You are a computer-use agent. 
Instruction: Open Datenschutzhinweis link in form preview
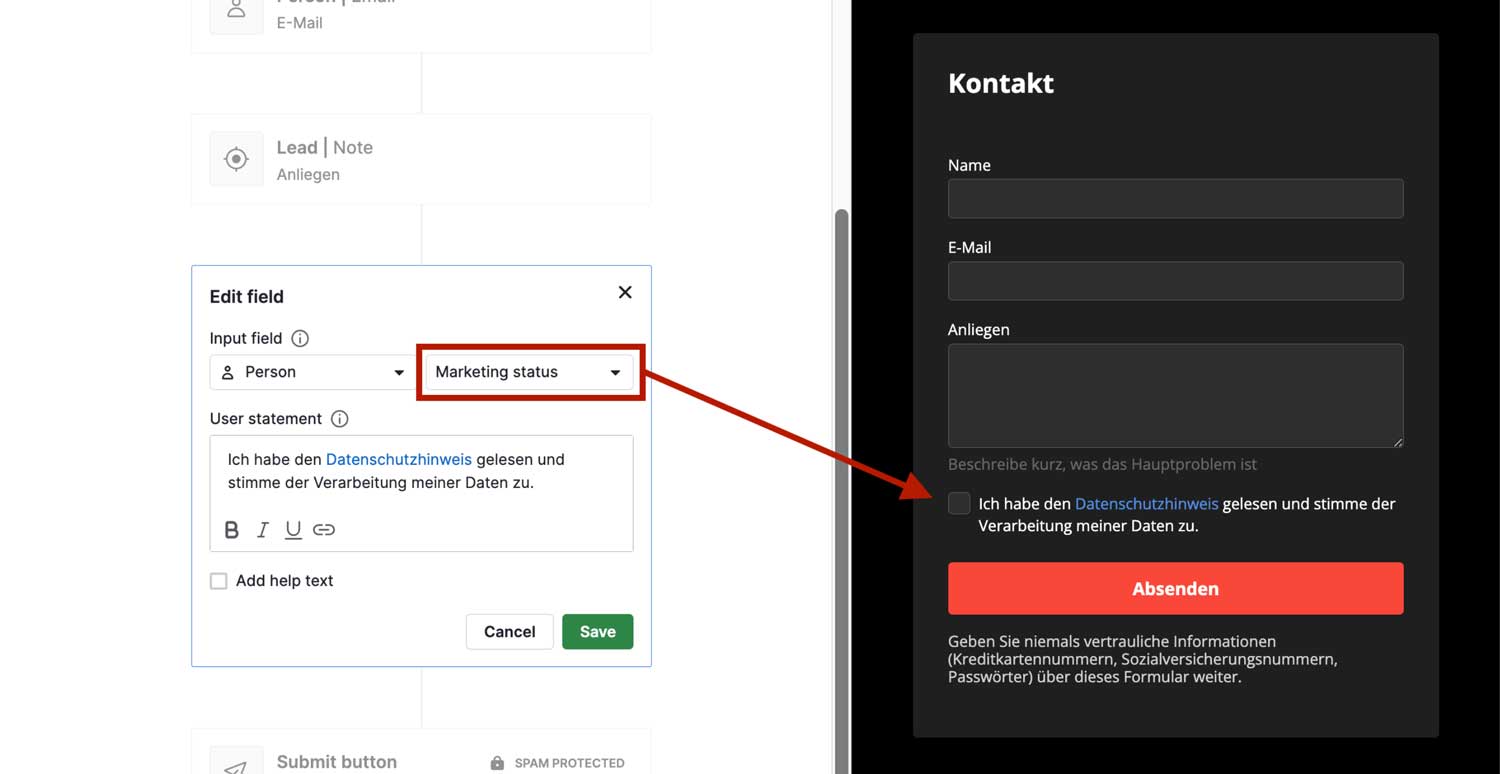[1146, 504]
